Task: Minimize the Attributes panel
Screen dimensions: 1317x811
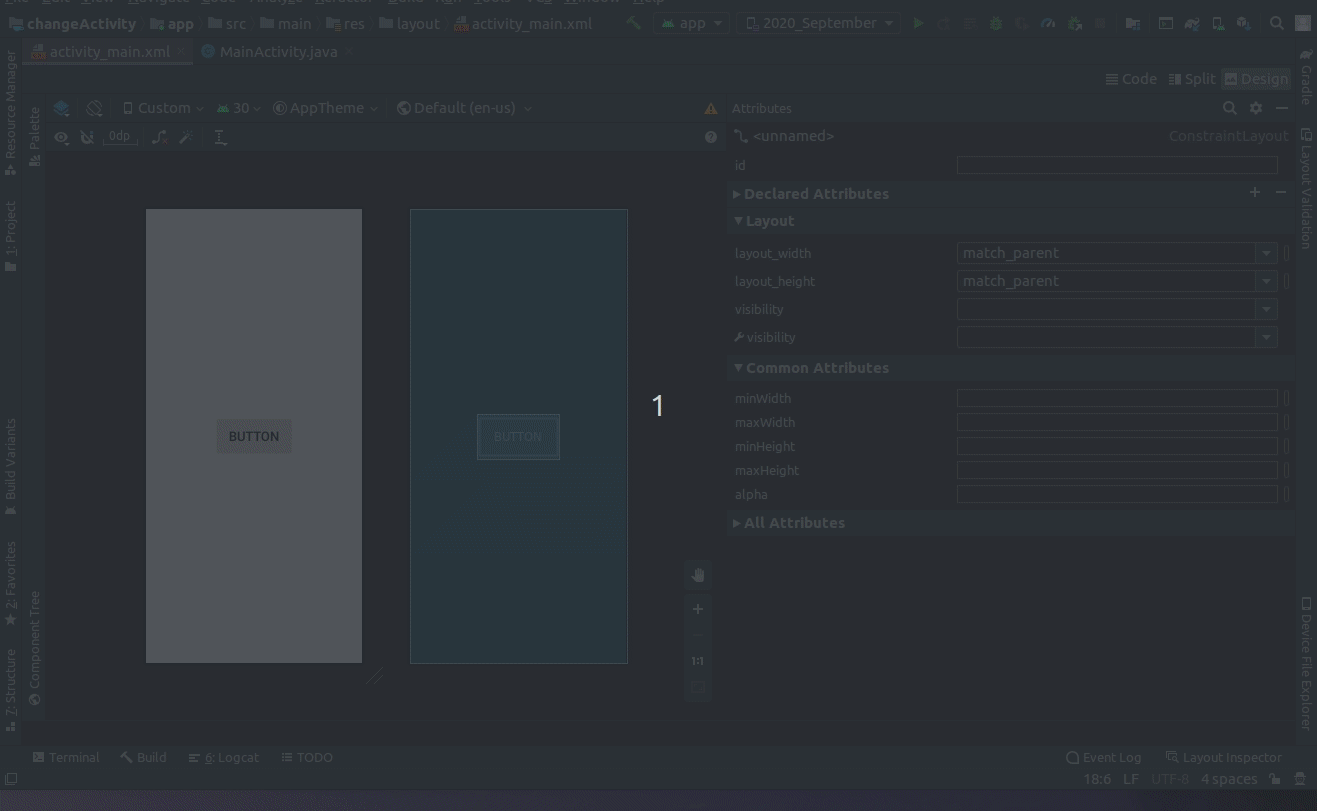Action: pos(1281,108)
